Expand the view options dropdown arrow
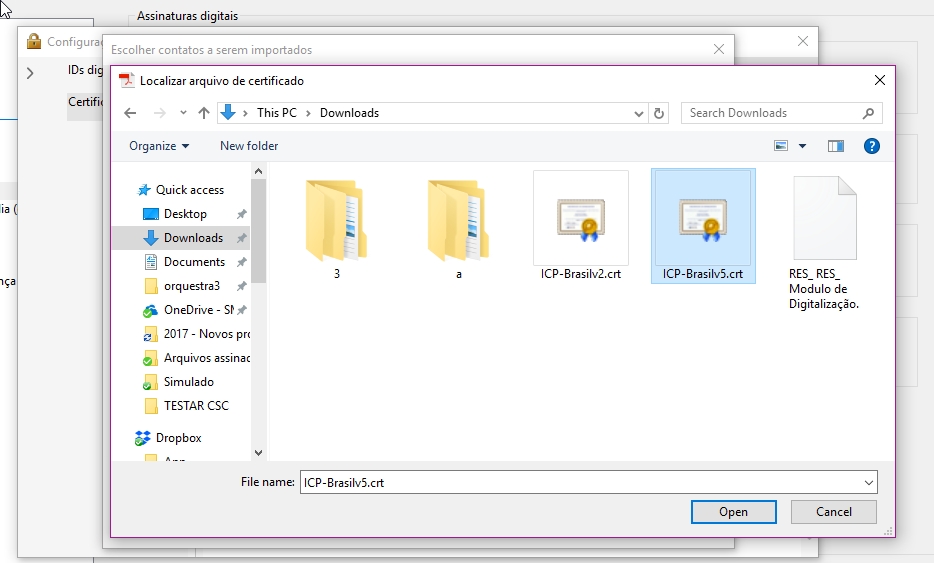This screenshot has width=934, height=563. (802, 146)
